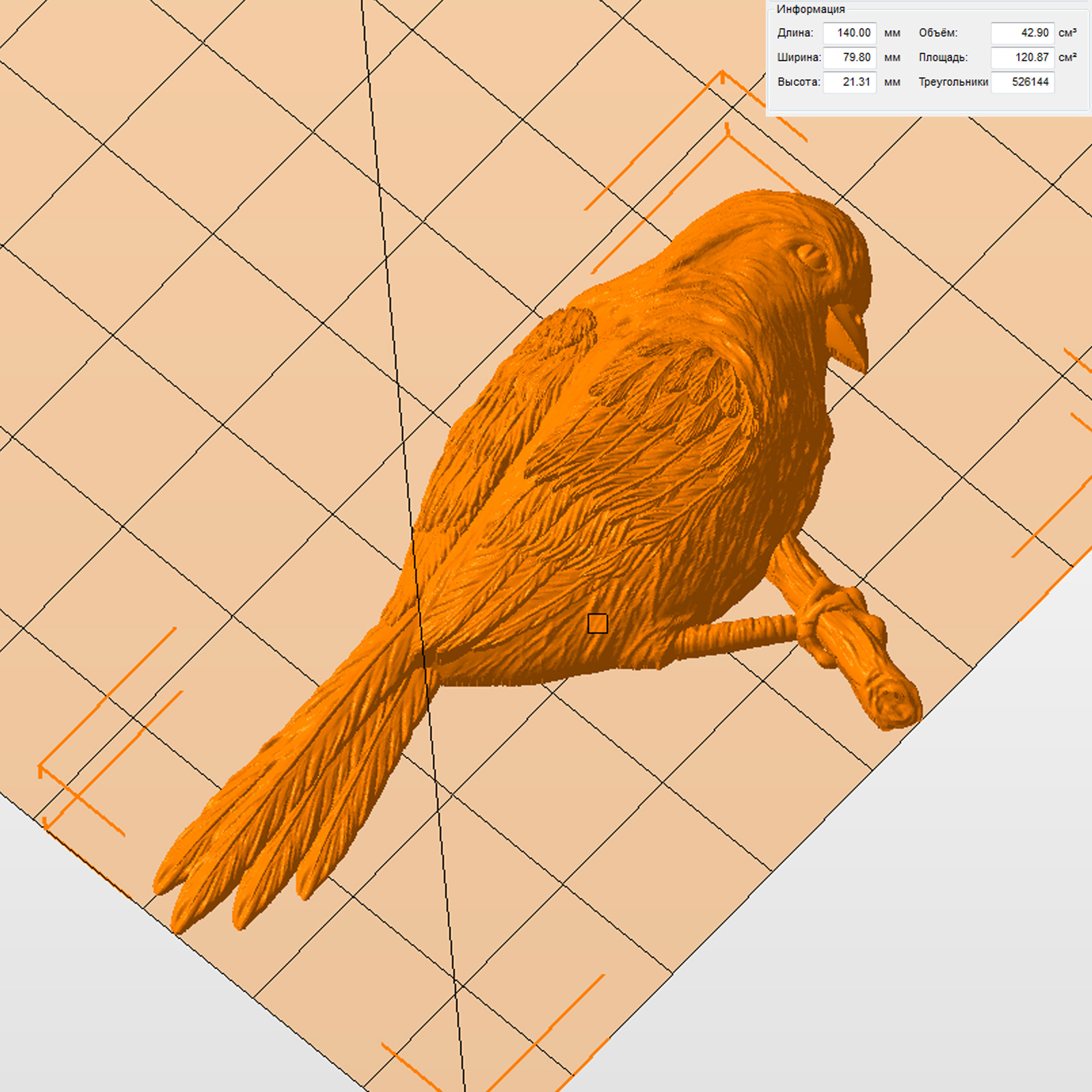Click the Треугольники label text
This screenshot has width=1092, height=1092.
(953, 82)
